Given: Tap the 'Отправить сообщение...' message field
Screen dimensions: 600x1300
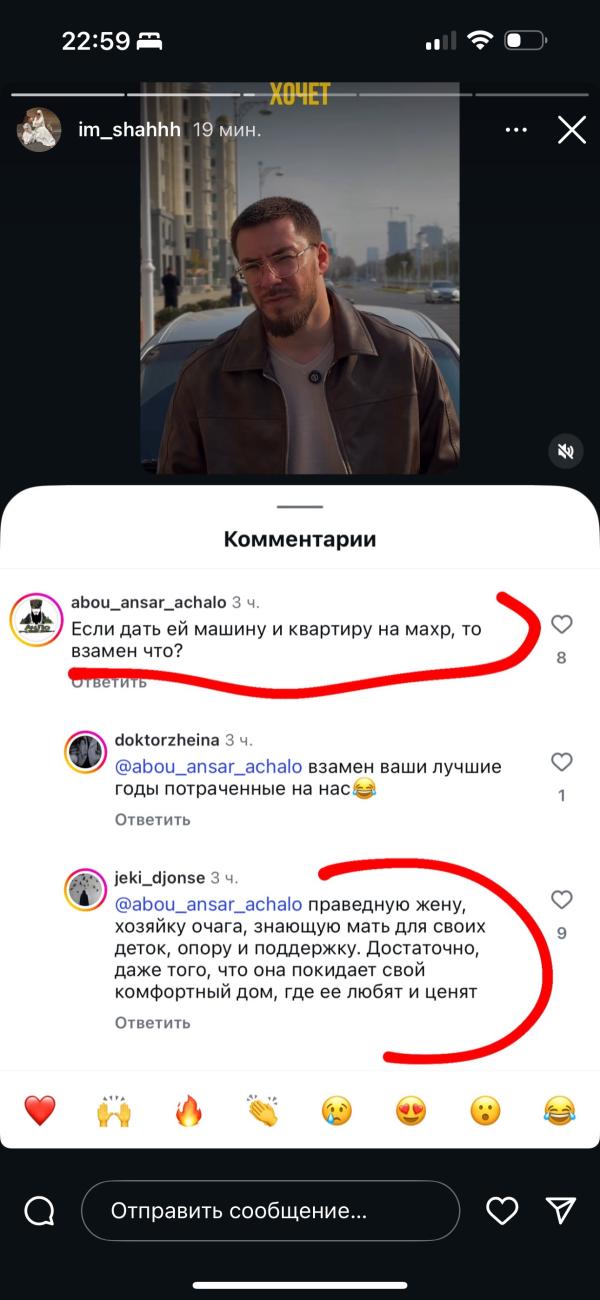Looking at the screenshot, I should pyautogui.click(x=270, y=1211).
